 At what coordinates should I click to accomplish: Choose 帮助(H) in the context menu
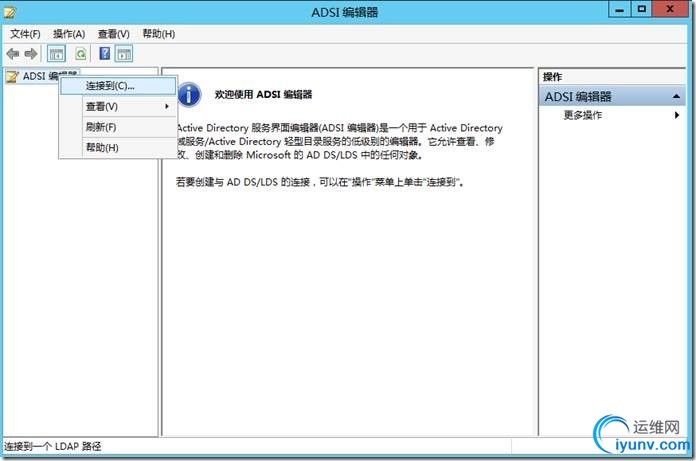118,147
